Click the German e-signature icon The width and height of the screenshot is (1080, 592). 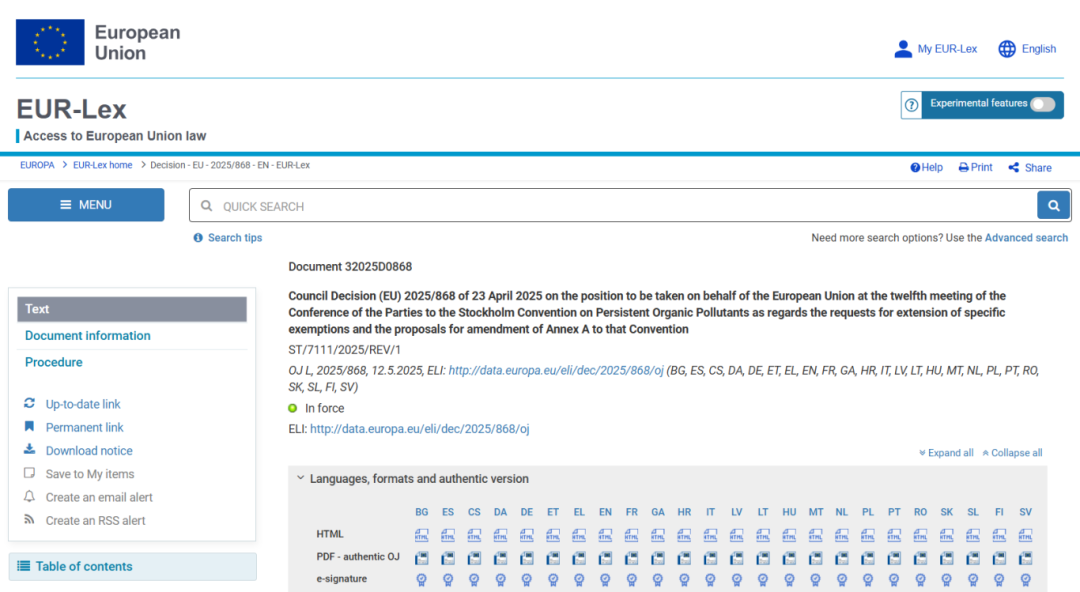coord(526,579)
